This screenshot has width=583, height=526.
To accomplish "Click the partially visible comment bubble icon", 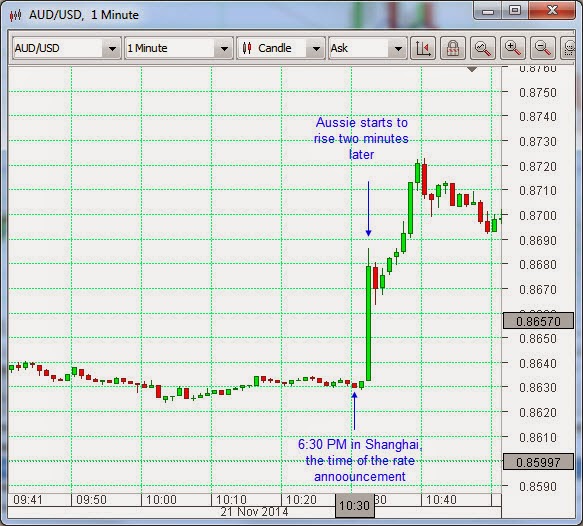I will click(568, 48).
